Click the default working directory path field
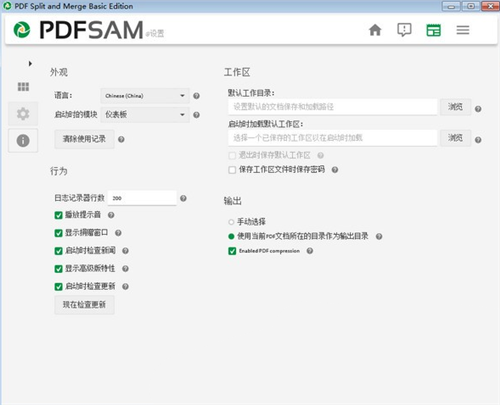The image size is (500, 405). tap(332, 107)
